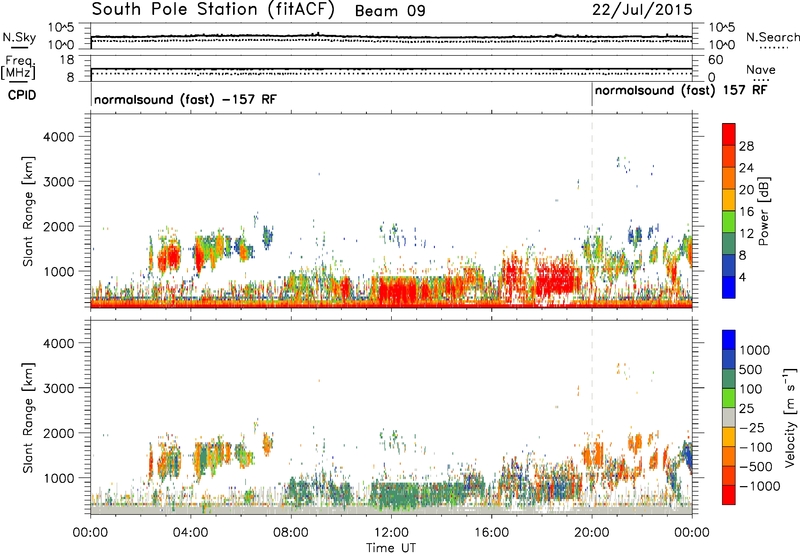Click the "CPID" row label
Image resolution: width=800 pixels, height=554 pixels.
point(22,95)
